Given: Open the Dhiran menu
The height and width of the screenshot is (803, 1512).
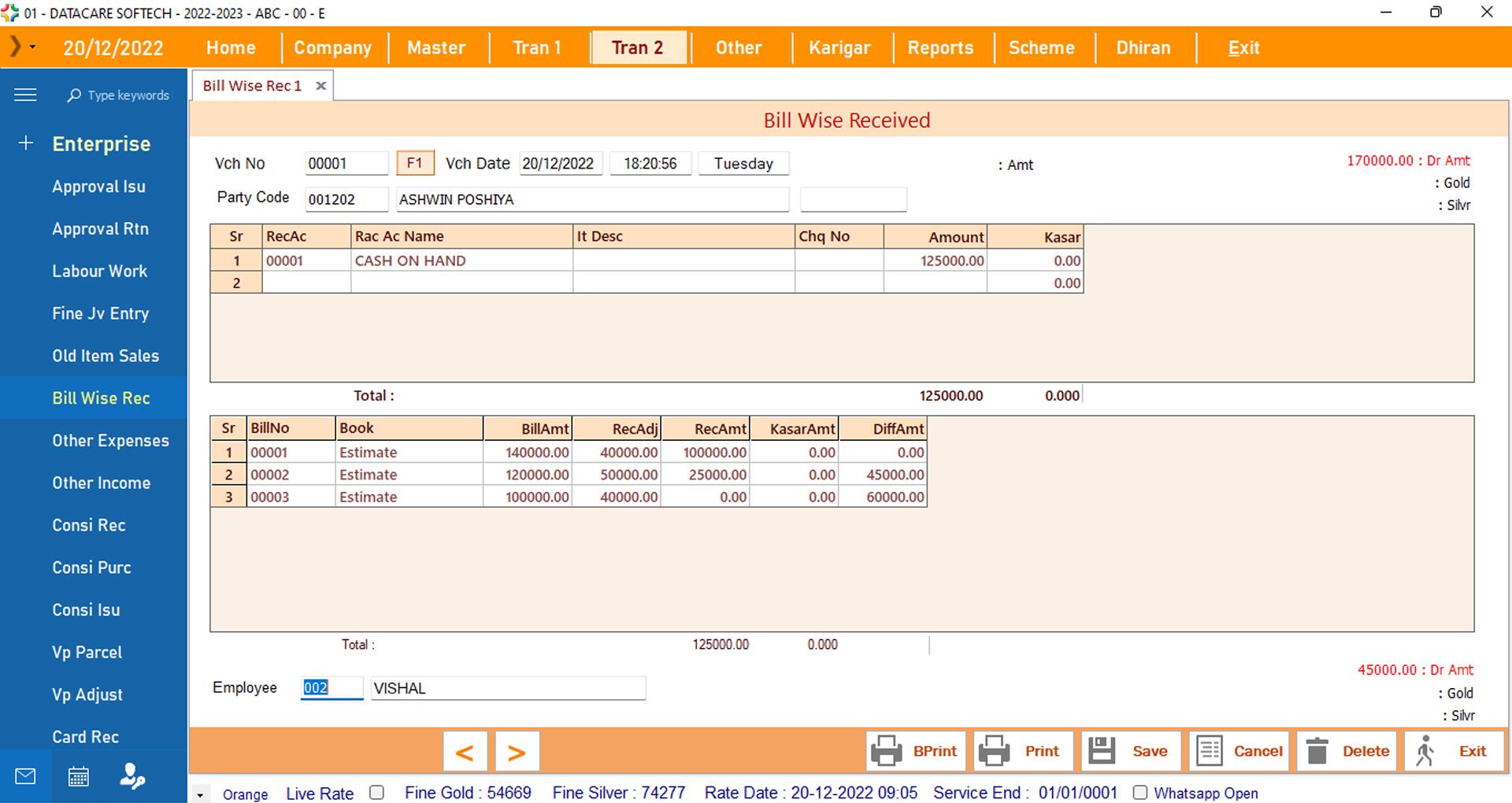Looking at the screenshot, I should click(1143, 48).
